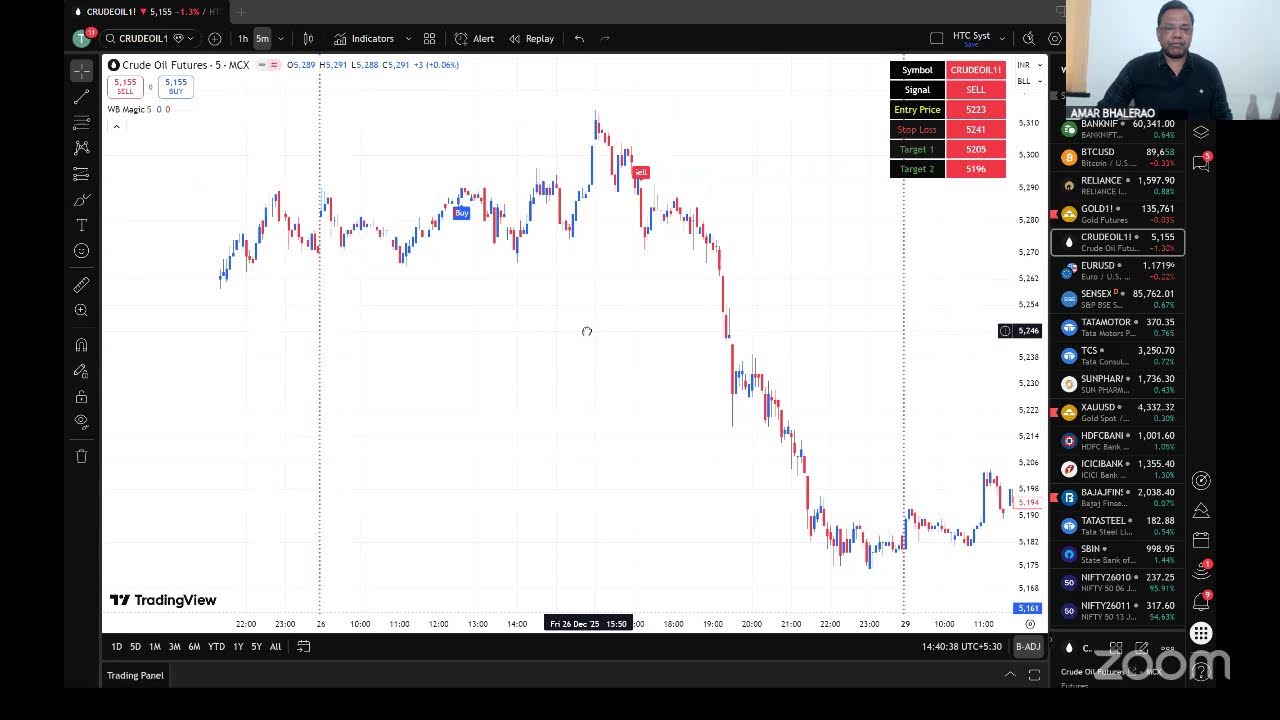Start bar Replay mode
1280x720 pixels.
[531, 39]
